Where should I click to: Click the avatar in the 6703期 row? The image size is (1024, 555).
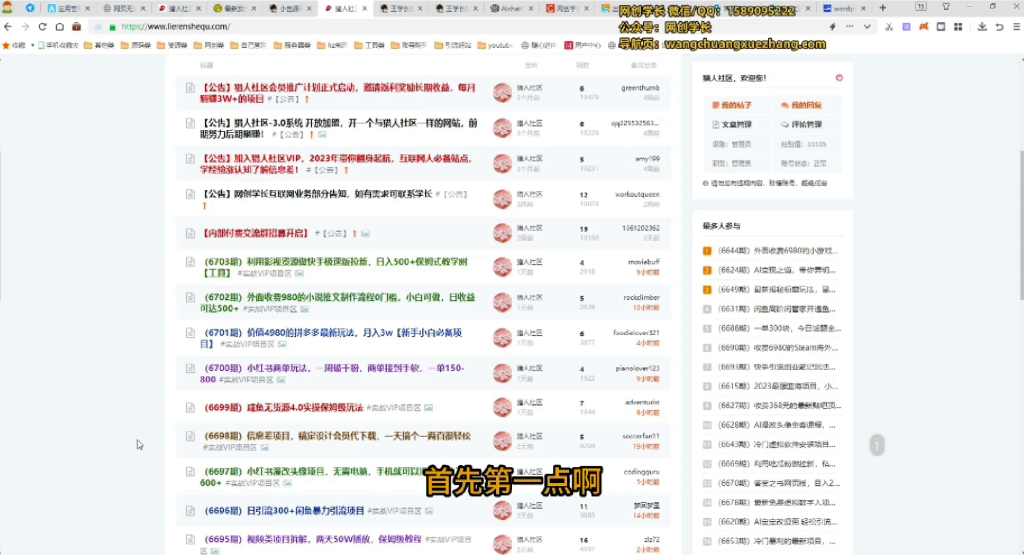coord(502,266)
